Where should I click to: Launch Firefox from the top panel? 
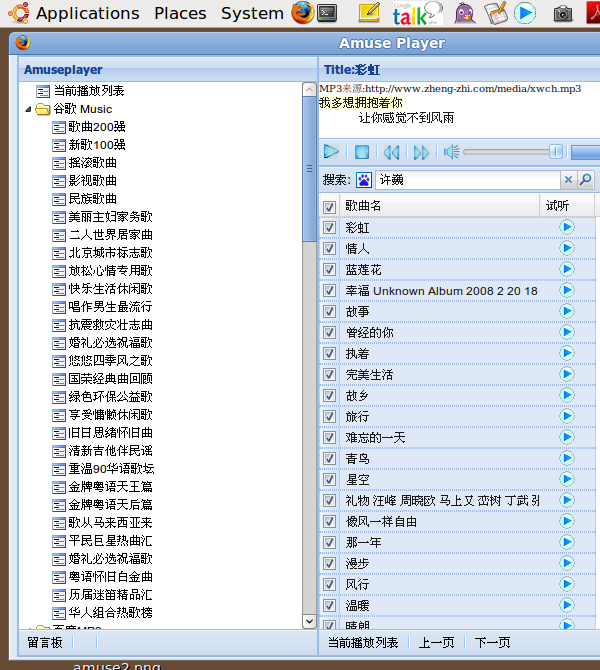click(x=303, y=12)
